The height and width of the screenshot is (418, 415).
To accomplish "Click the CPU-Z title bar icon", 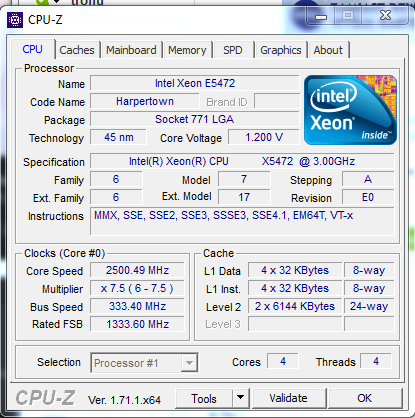I will (15, 20).
